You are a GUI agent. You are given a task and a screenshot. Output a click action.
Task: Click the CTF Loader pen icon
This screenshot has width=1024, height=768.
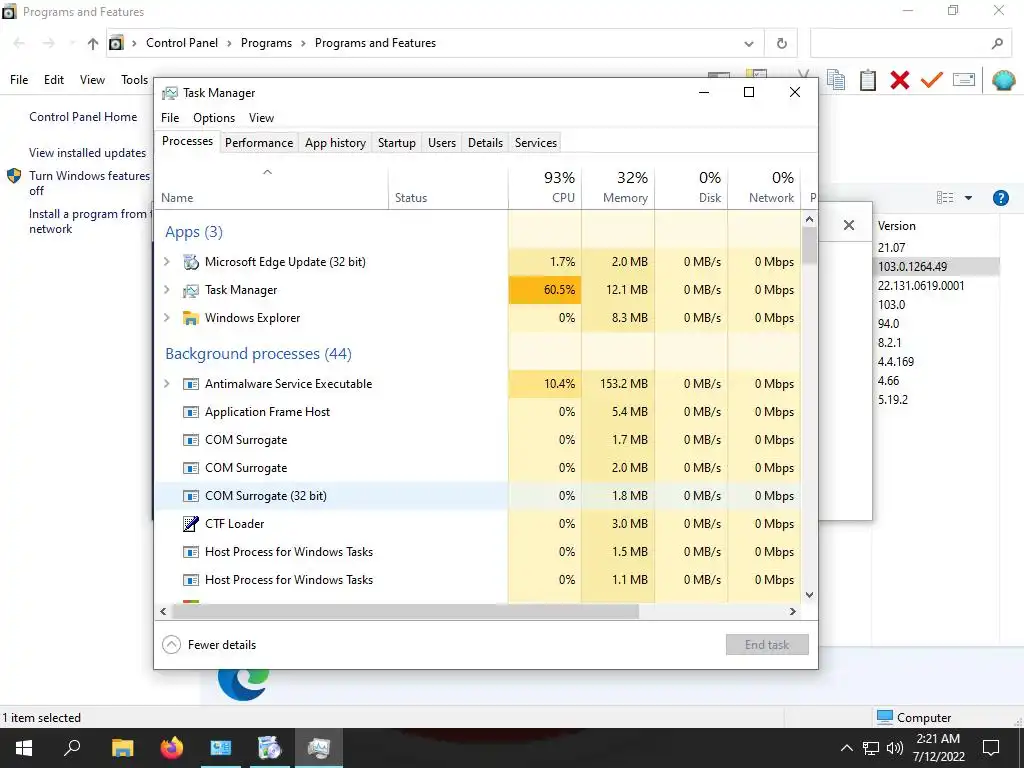[x=191, y=524]
